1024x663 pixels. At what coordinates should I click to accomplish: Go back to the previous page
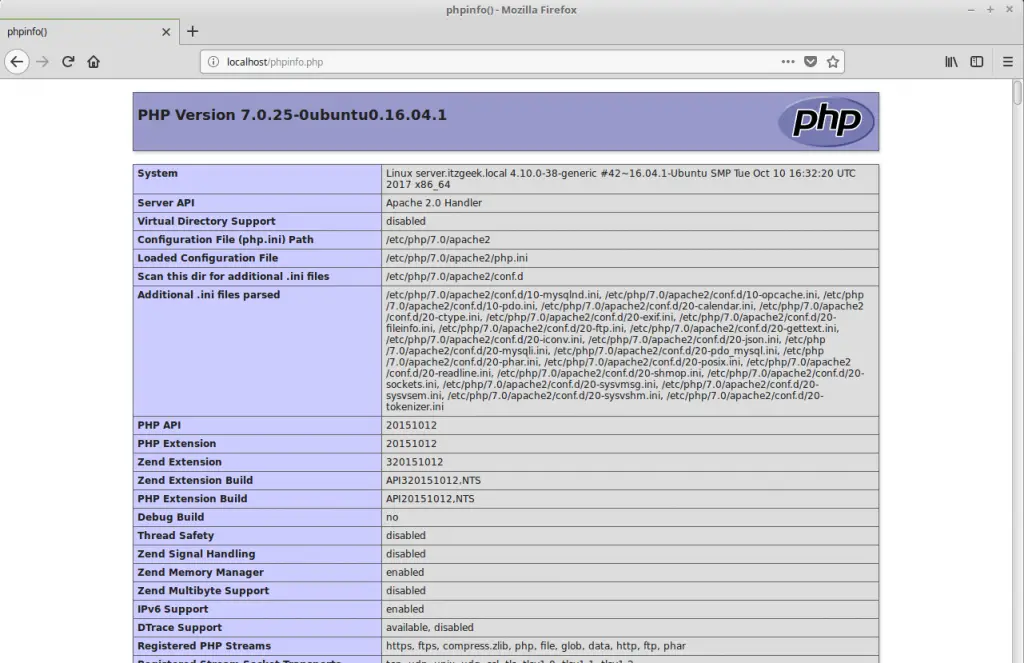coord(17,62)
